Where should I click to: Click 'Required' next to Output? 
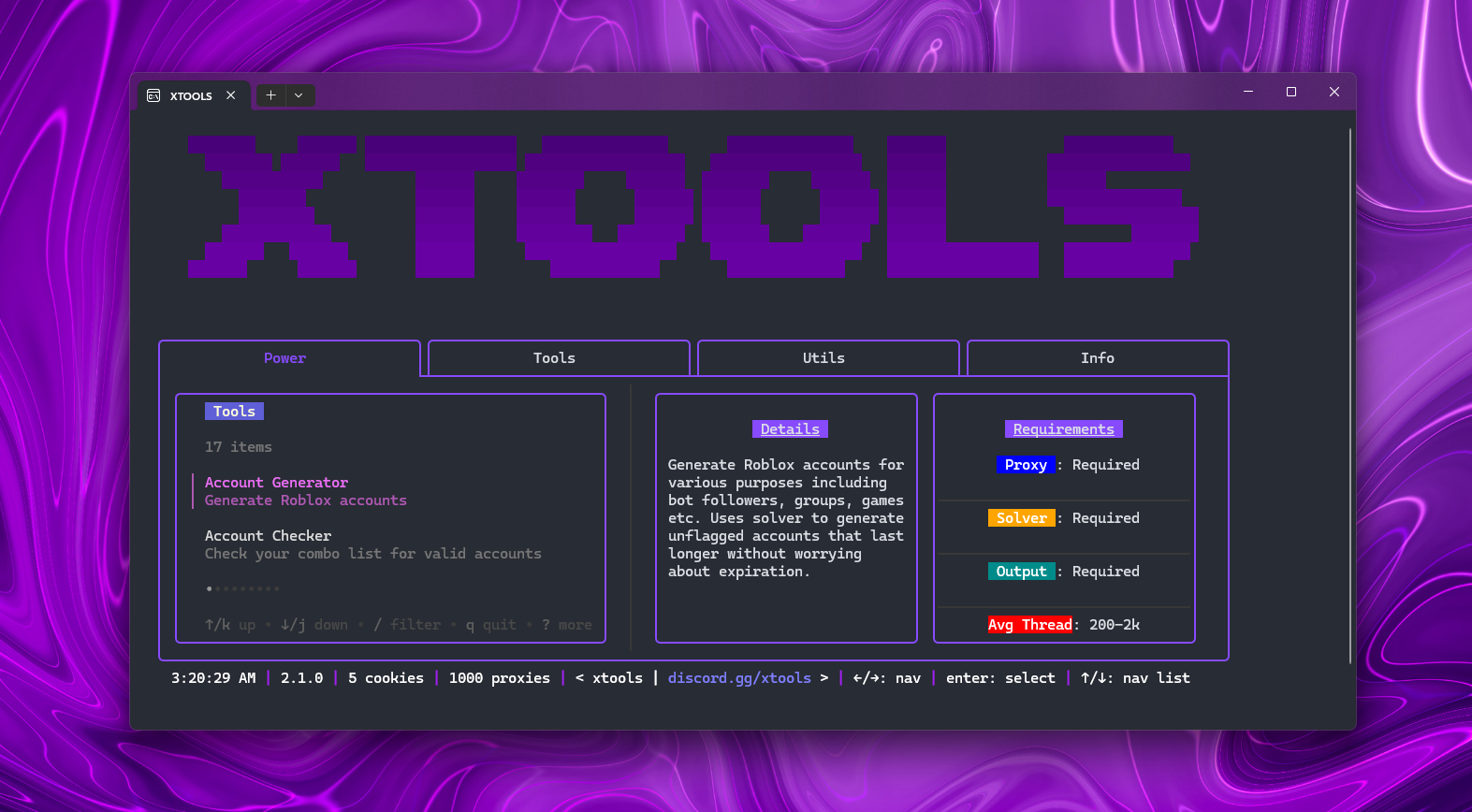pyautogui.click(x=1106, y=572)
